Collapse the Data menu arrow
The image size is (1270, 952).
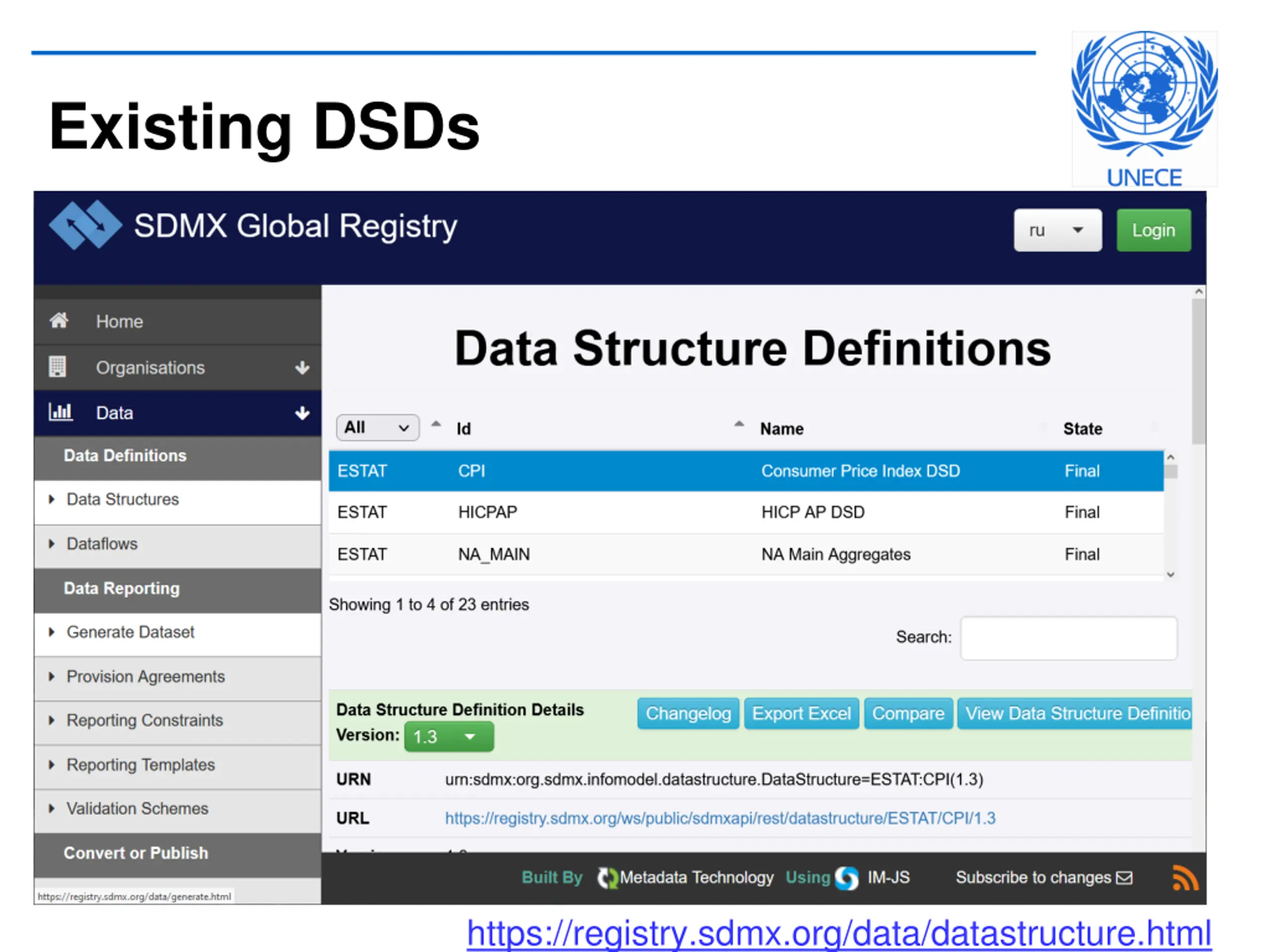[302, 413]
